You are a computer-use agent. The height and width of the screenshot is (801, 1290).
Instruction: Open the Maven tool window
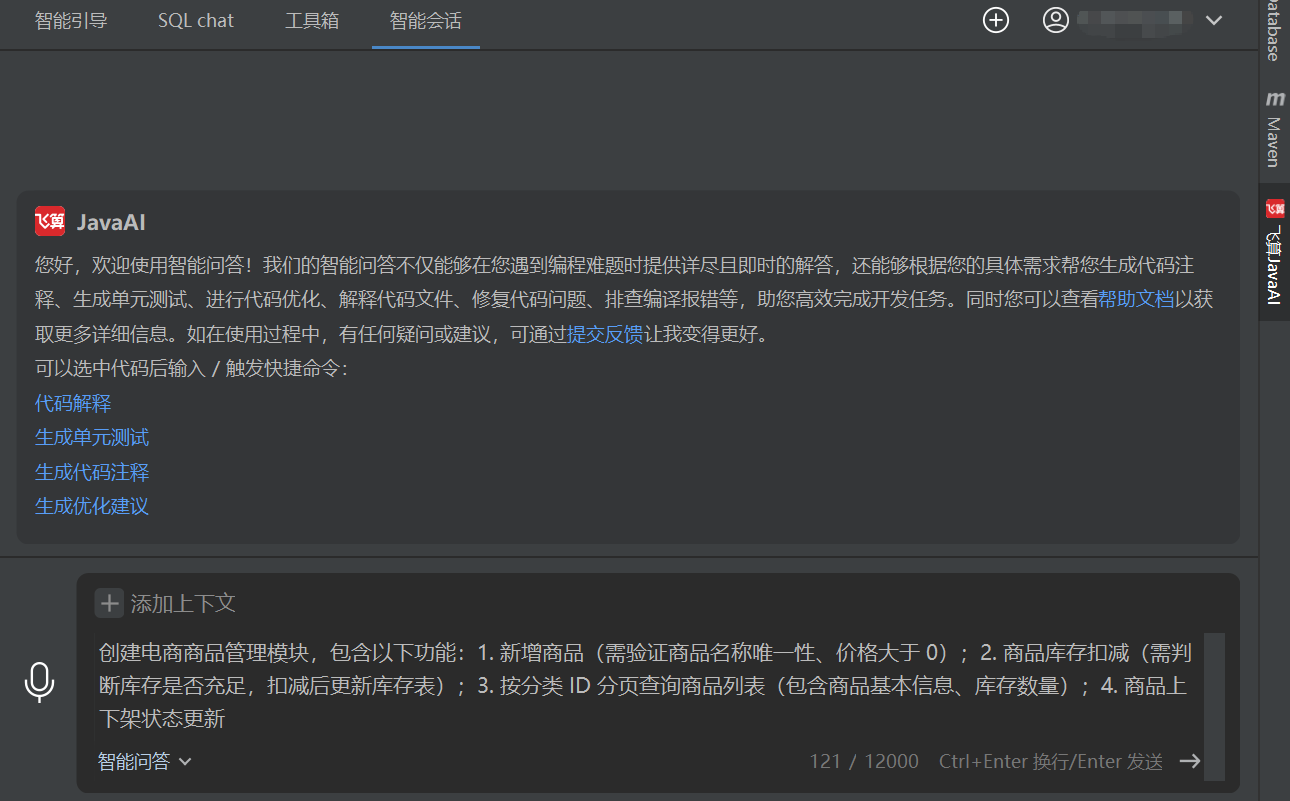pyautogui.click(x=1274, y=128)
